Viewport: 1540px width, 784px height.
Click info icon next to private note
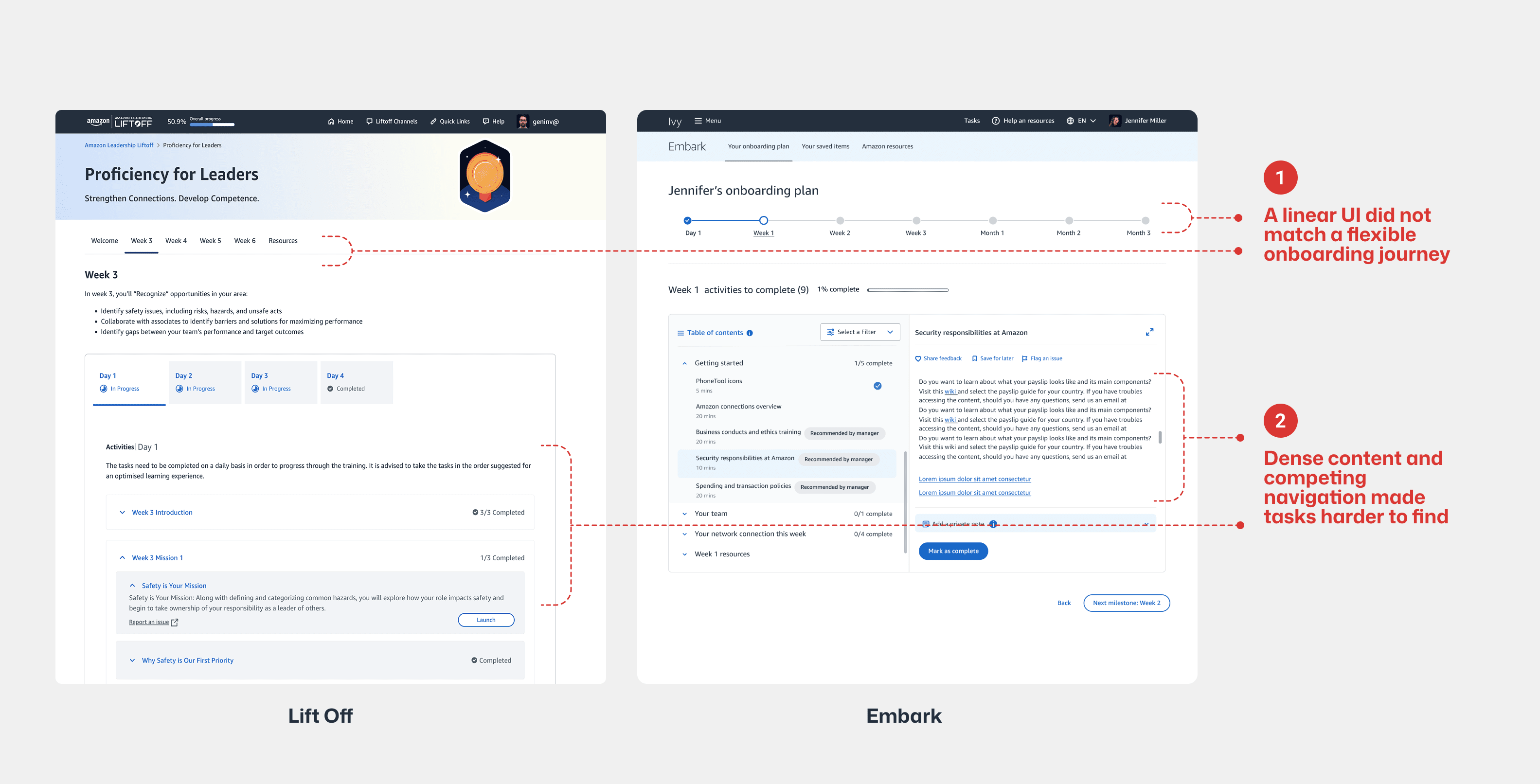993,524
